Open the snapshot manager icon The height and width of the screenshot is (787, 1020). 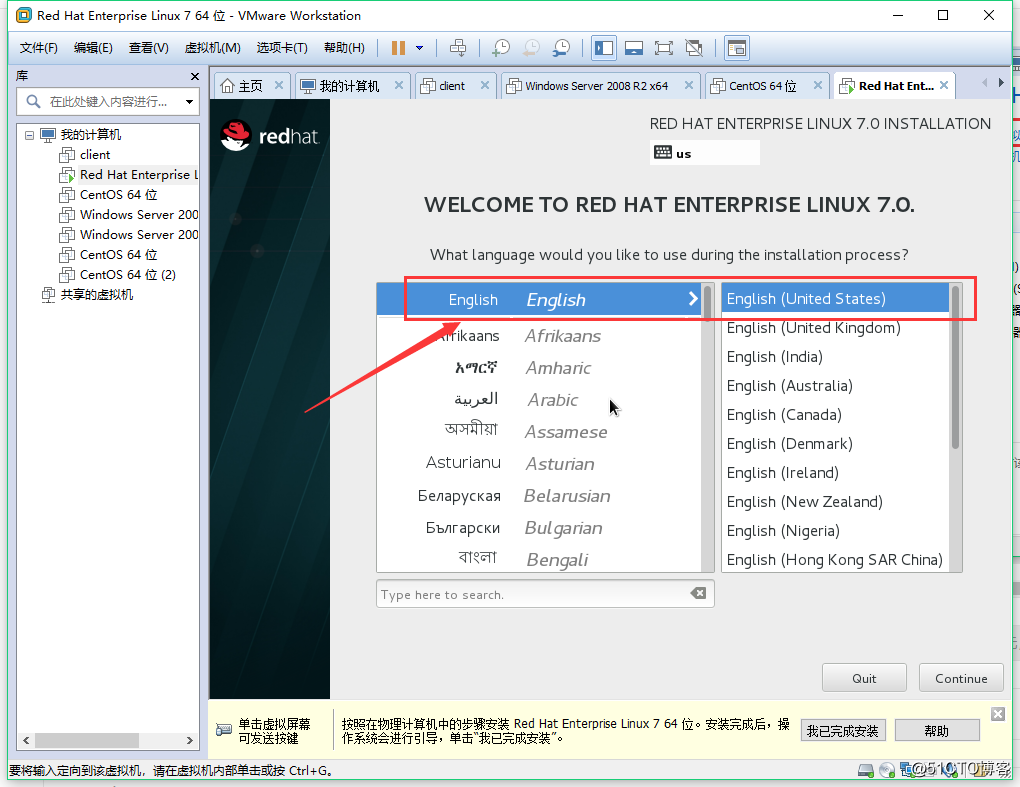coord(561,47)
